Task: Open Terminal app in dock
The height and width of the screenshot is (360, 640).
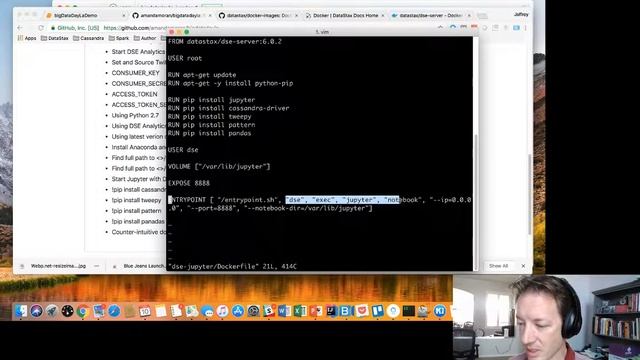Action: point(408,311)
